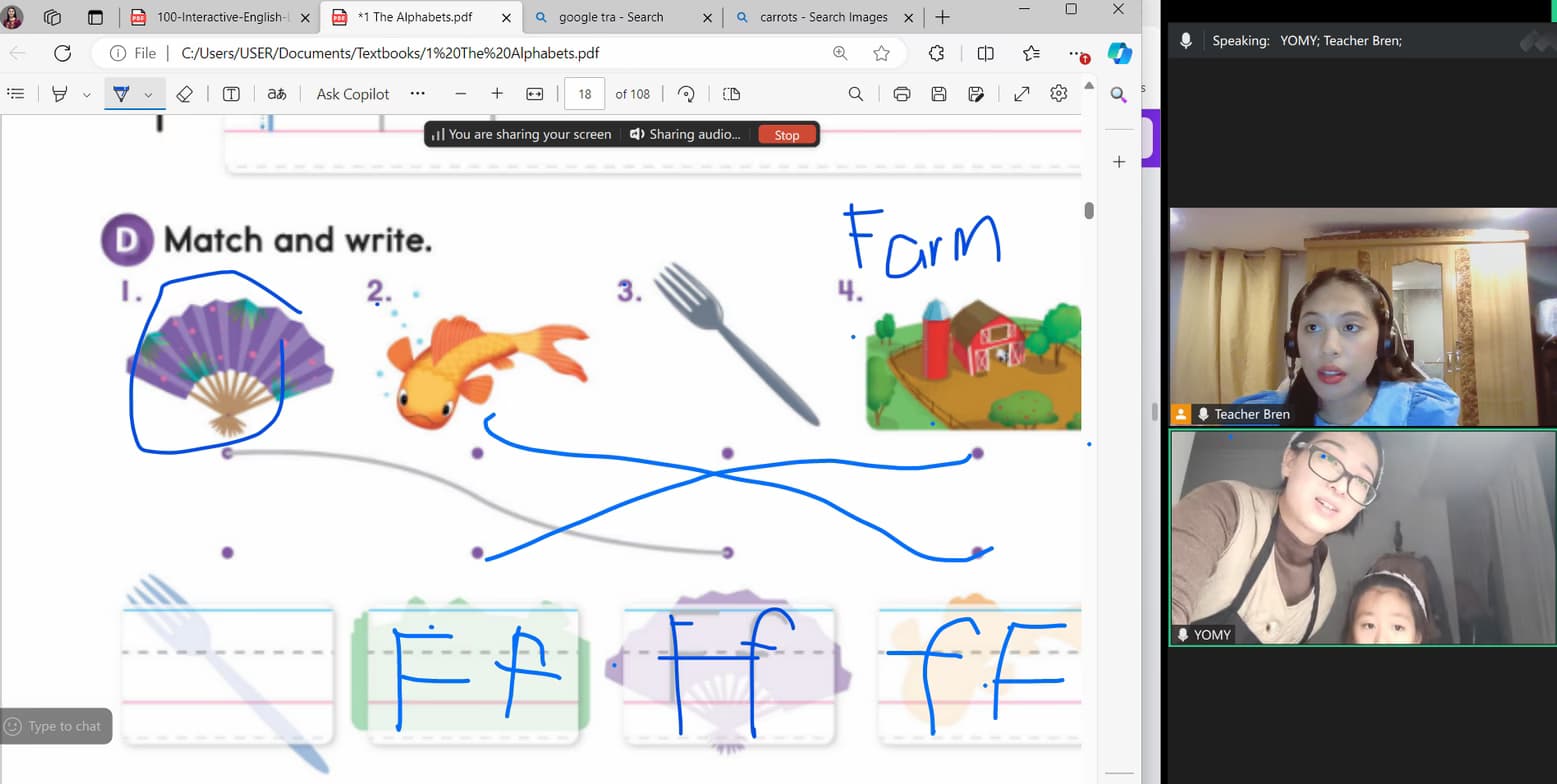
Task: Open the three-dot more tools menu
Action: [418, 94]
